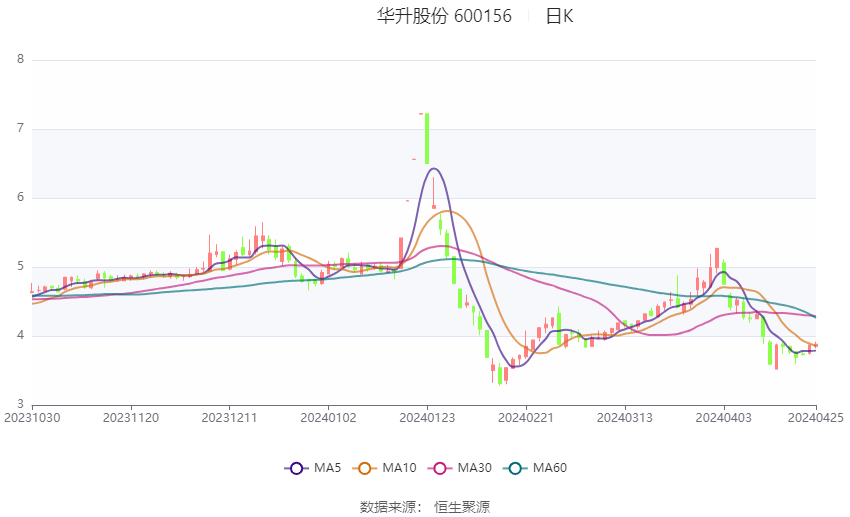Click the tall green candlestick above 7
This screenshot has width=850, height=517.
pyautogui.click(x=427, y=138)
